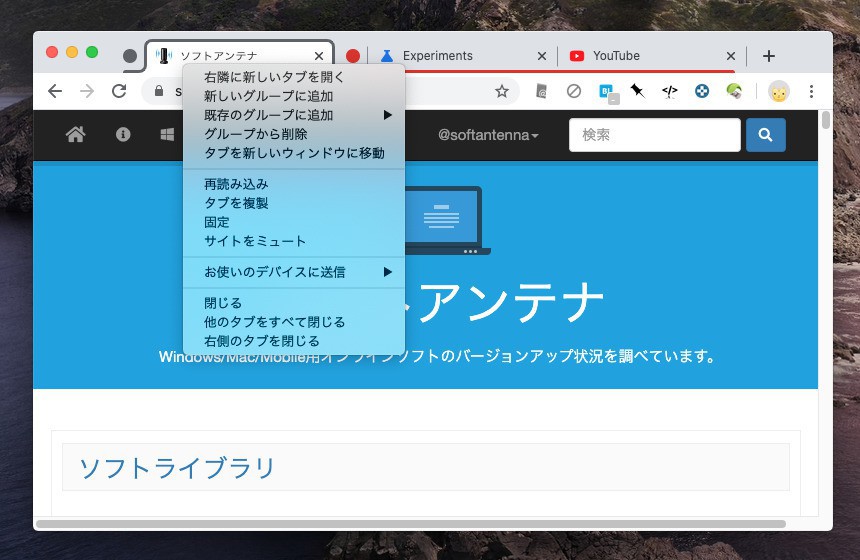Reload the page with the refresh icon
Image resolution: width=860 pixels, height=560 pixels.
click(x=119, y=91)
